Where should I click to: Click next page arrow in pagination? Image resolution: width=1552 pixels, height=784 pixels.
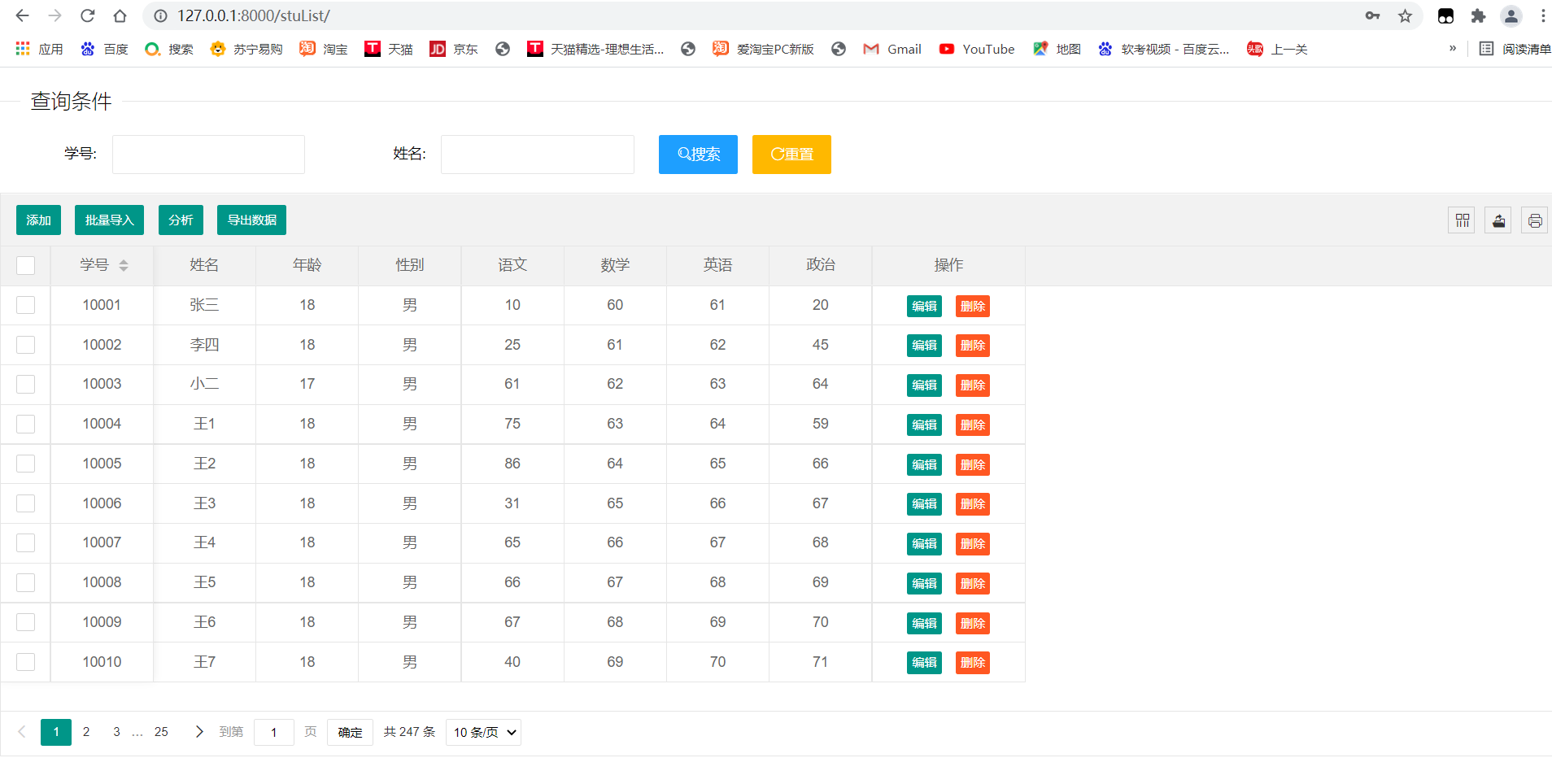pos(198,732)
